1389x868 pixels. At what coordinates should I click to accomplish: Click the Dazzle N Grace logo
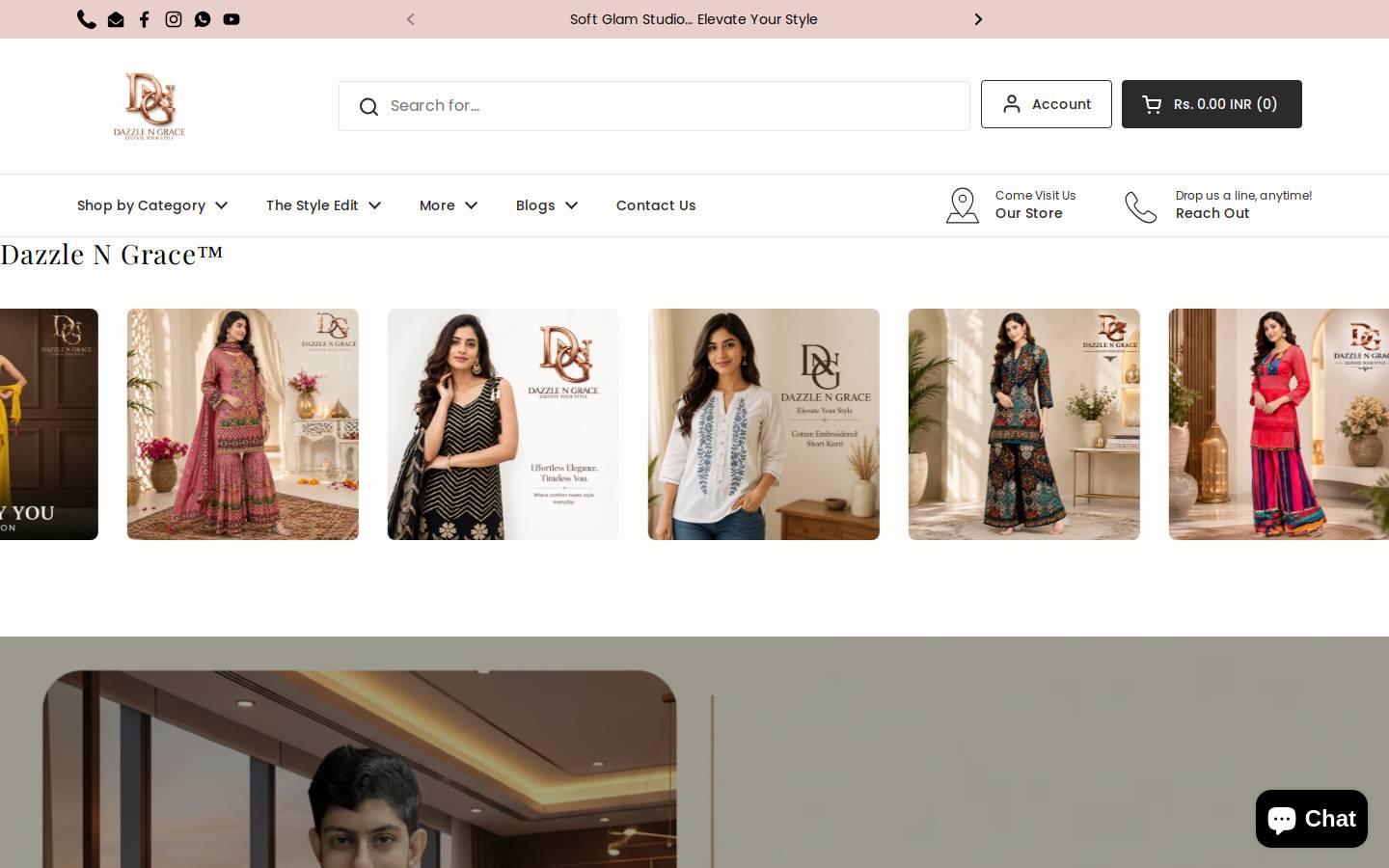[x=150, y=106]
